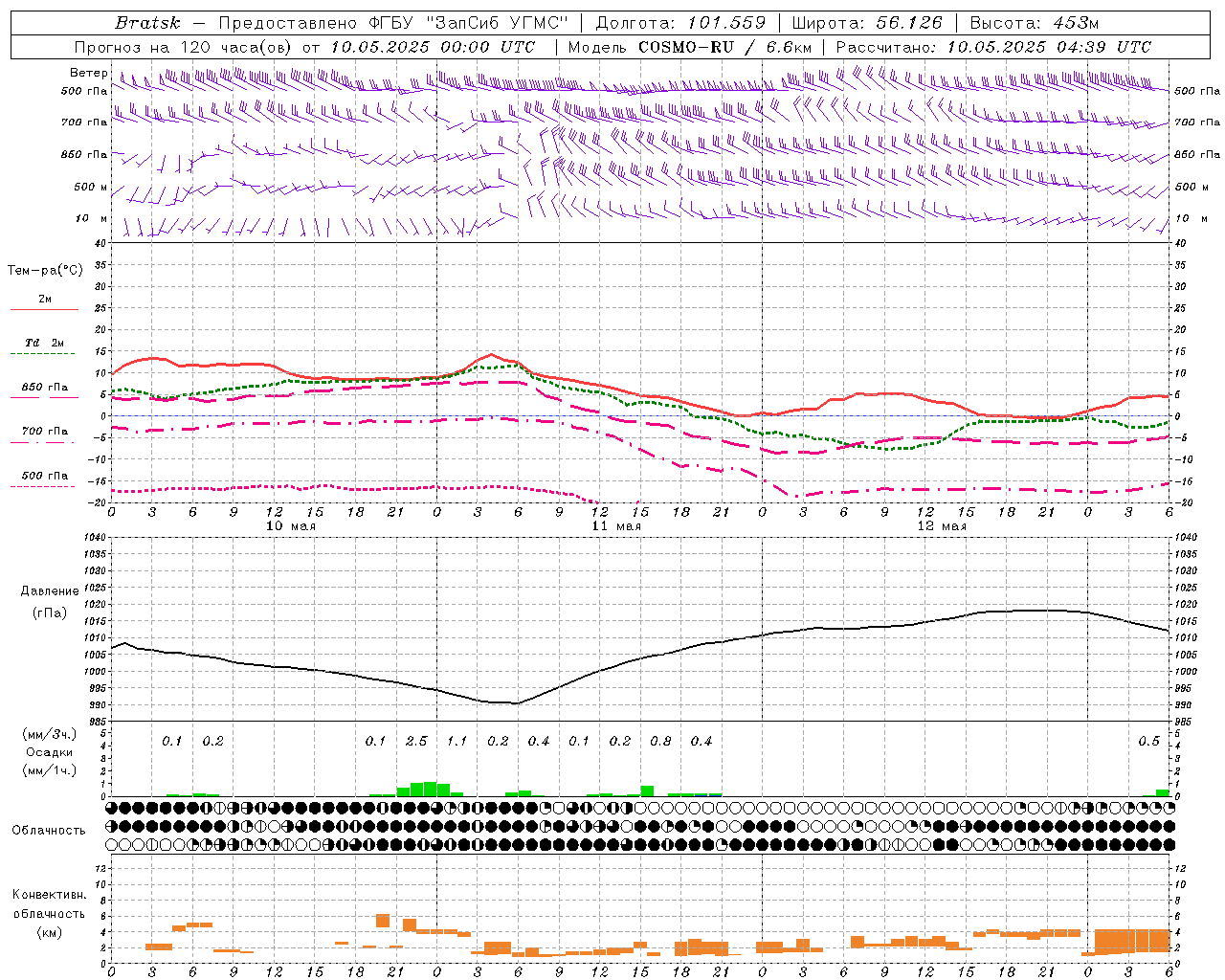The width and height of the screenshot is (1225, 980).
Task: Click "Рассчитано: 10.05.2025 04:39 UTC" timestamp
Action: (x=993, y=47)
